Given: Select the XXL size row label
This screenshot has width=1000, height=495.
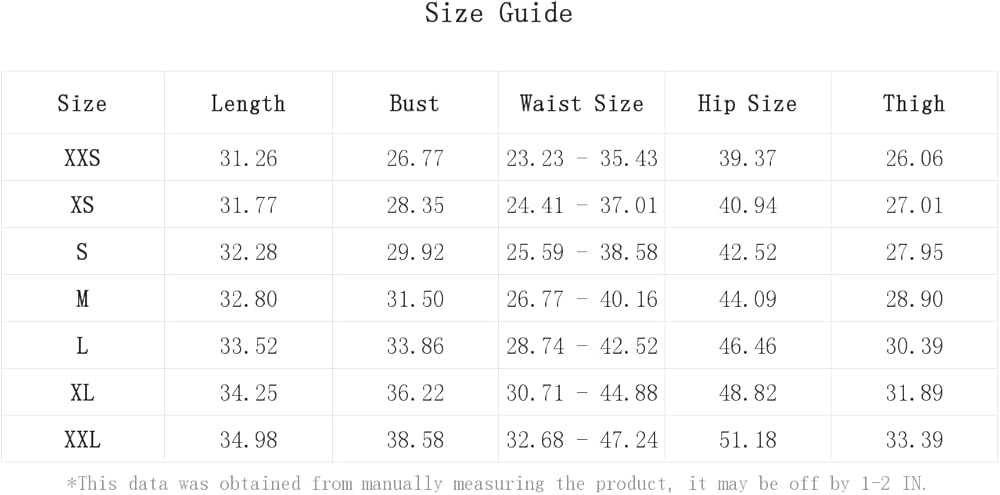Looking at the screenshot, I should click(x=82, y=440).
